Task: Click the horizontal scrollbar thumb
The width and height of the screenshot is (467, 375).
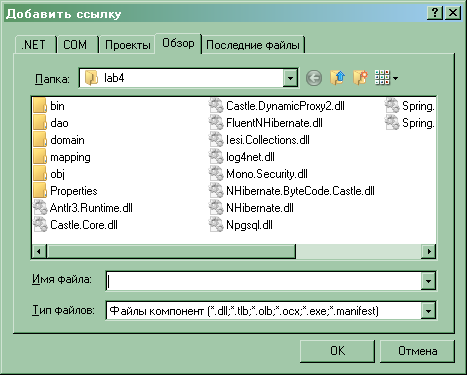Action: pyautogui.click(x=171, y=251)
